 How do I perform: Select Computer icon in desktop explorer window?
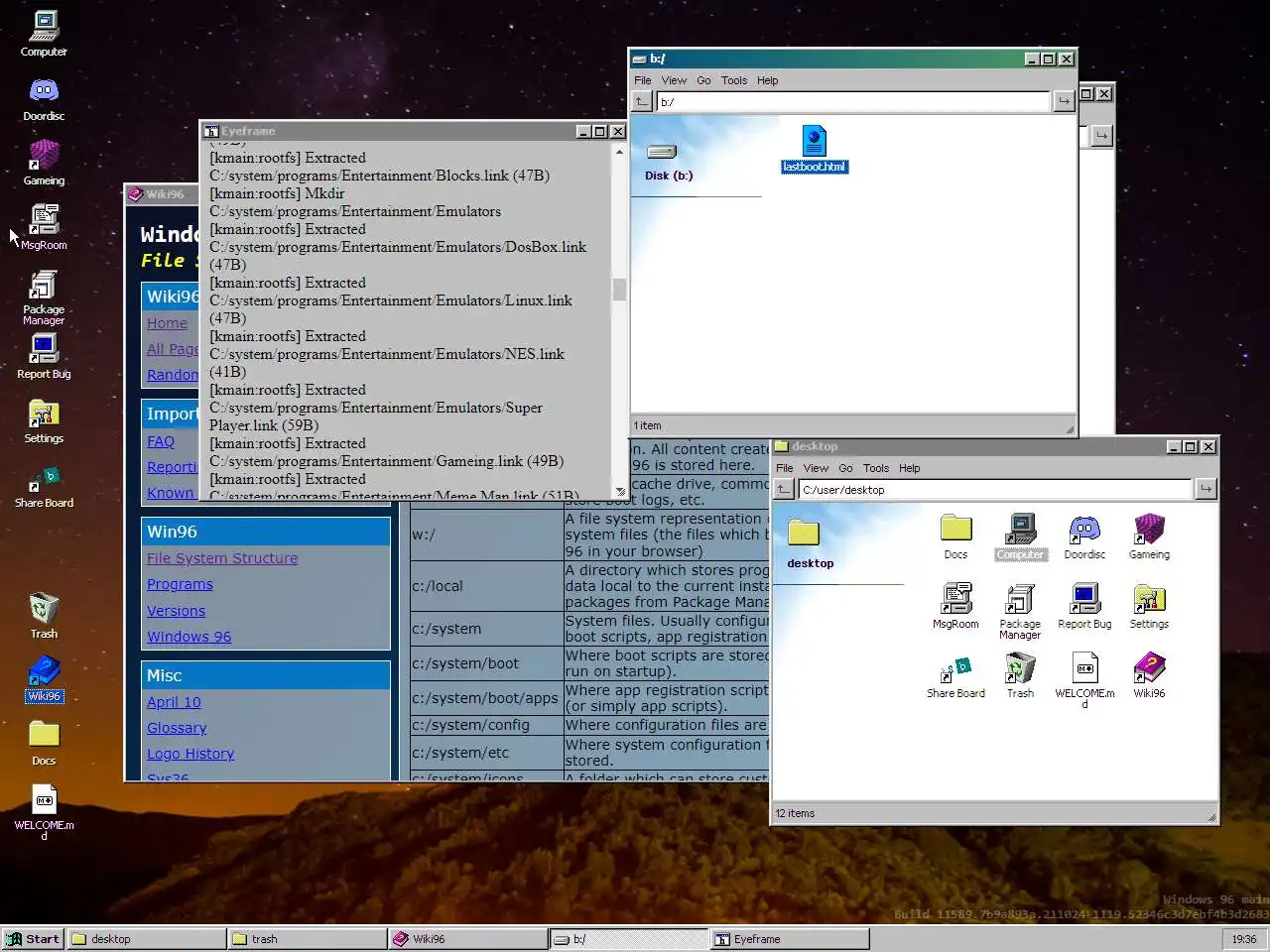1021,537
